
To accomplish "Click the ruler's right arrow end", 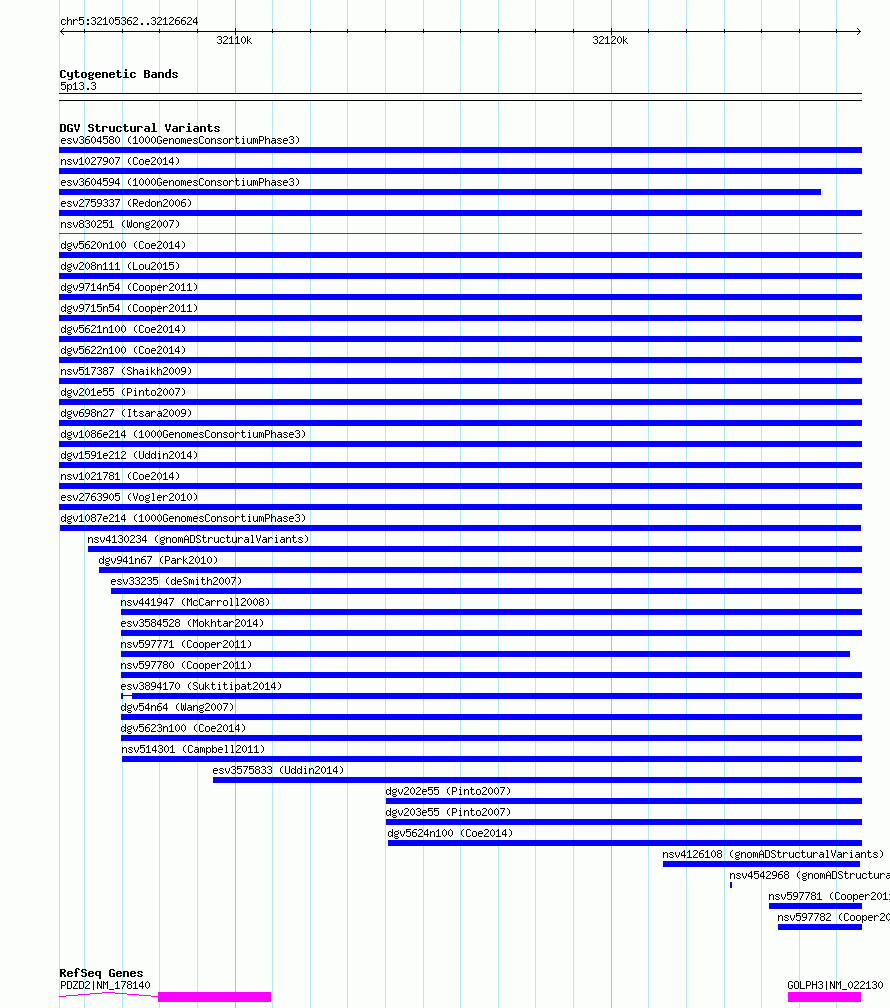I will (x=858, y=32).
